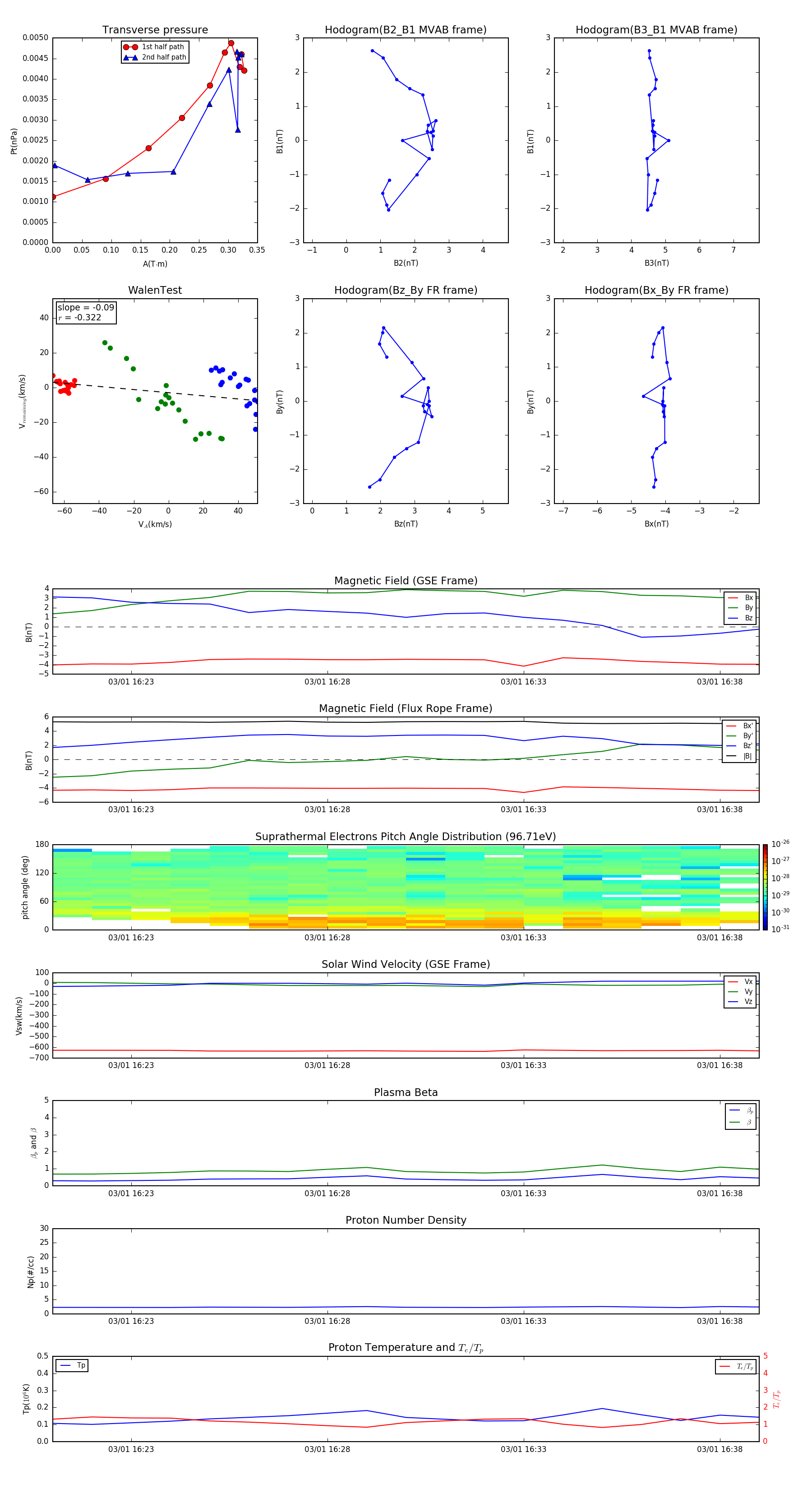Click the 'V_remaining(km/s)' y-axis label
The image size is (812, 1489).
click(22, 401)
